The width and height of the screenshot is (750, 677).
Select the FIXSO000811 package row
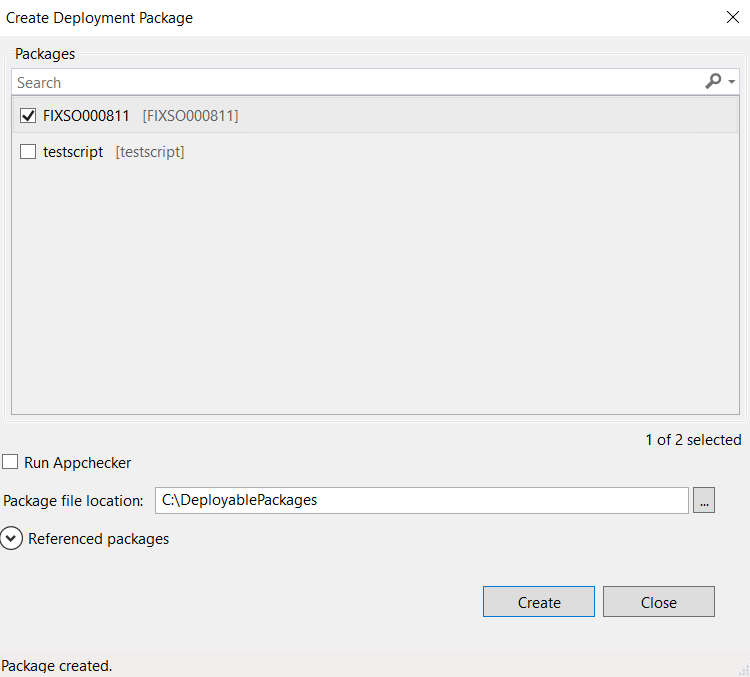coord(375,115)
